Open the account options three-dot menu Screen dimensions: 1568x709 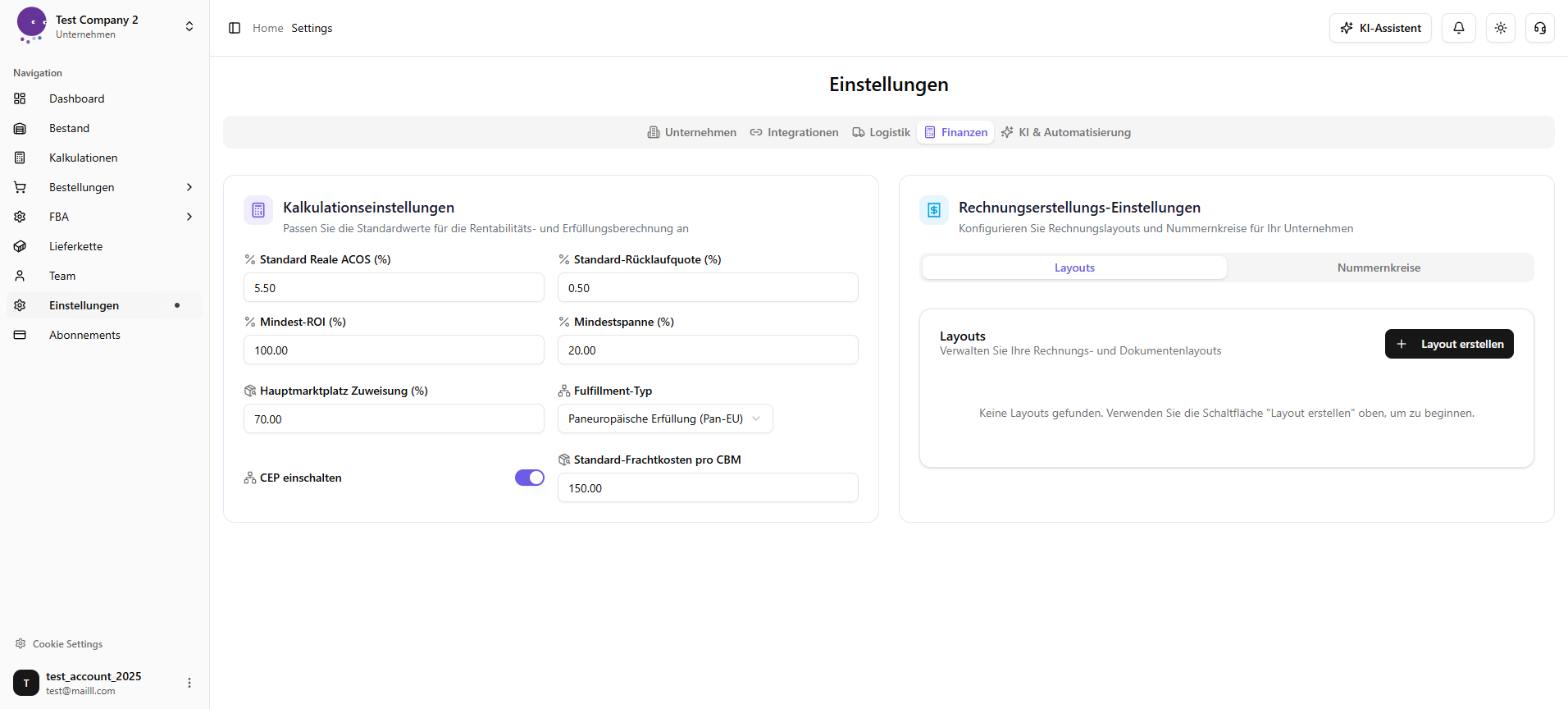tap(189, 683)
